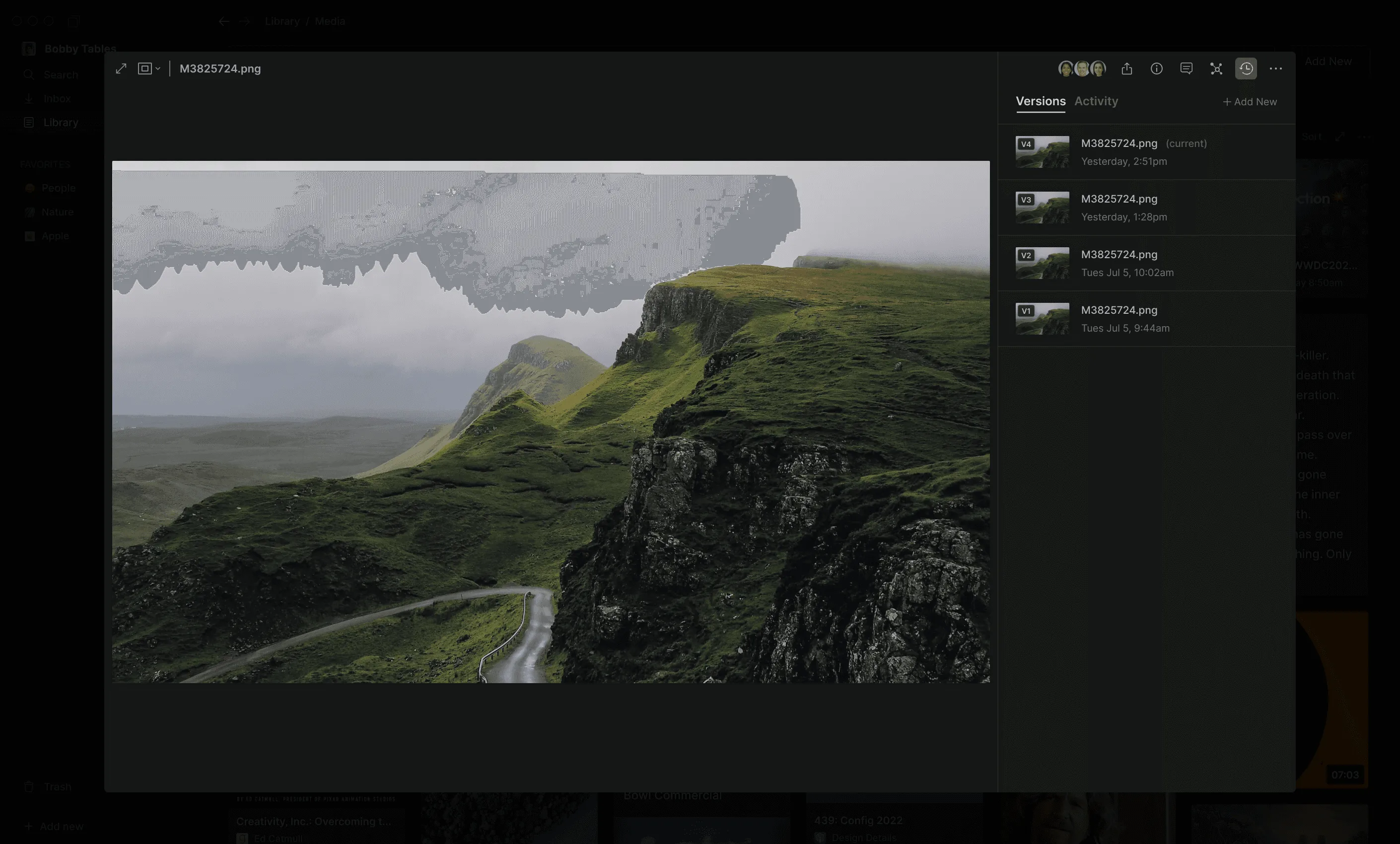Open Trash in the background sidebar

click(48, 787)
